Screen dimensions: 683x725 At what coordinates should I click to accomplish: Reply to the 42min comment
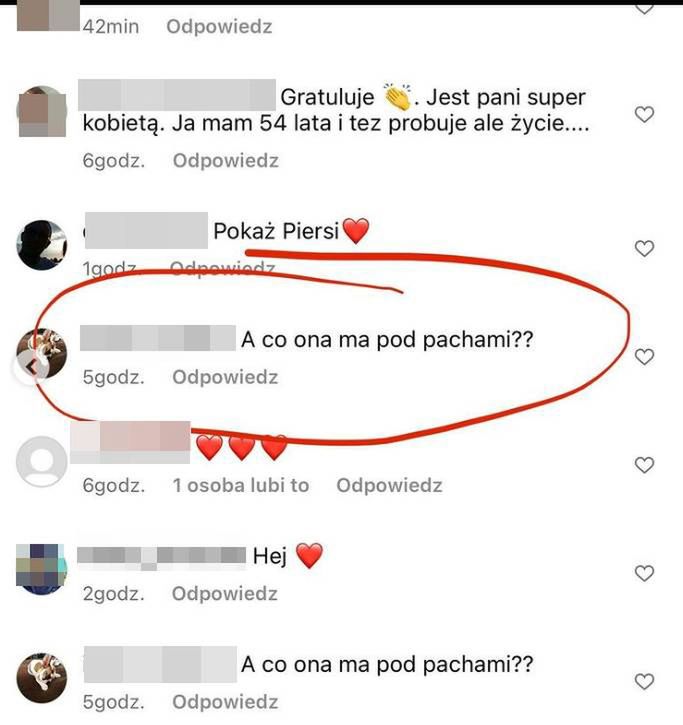219,27
